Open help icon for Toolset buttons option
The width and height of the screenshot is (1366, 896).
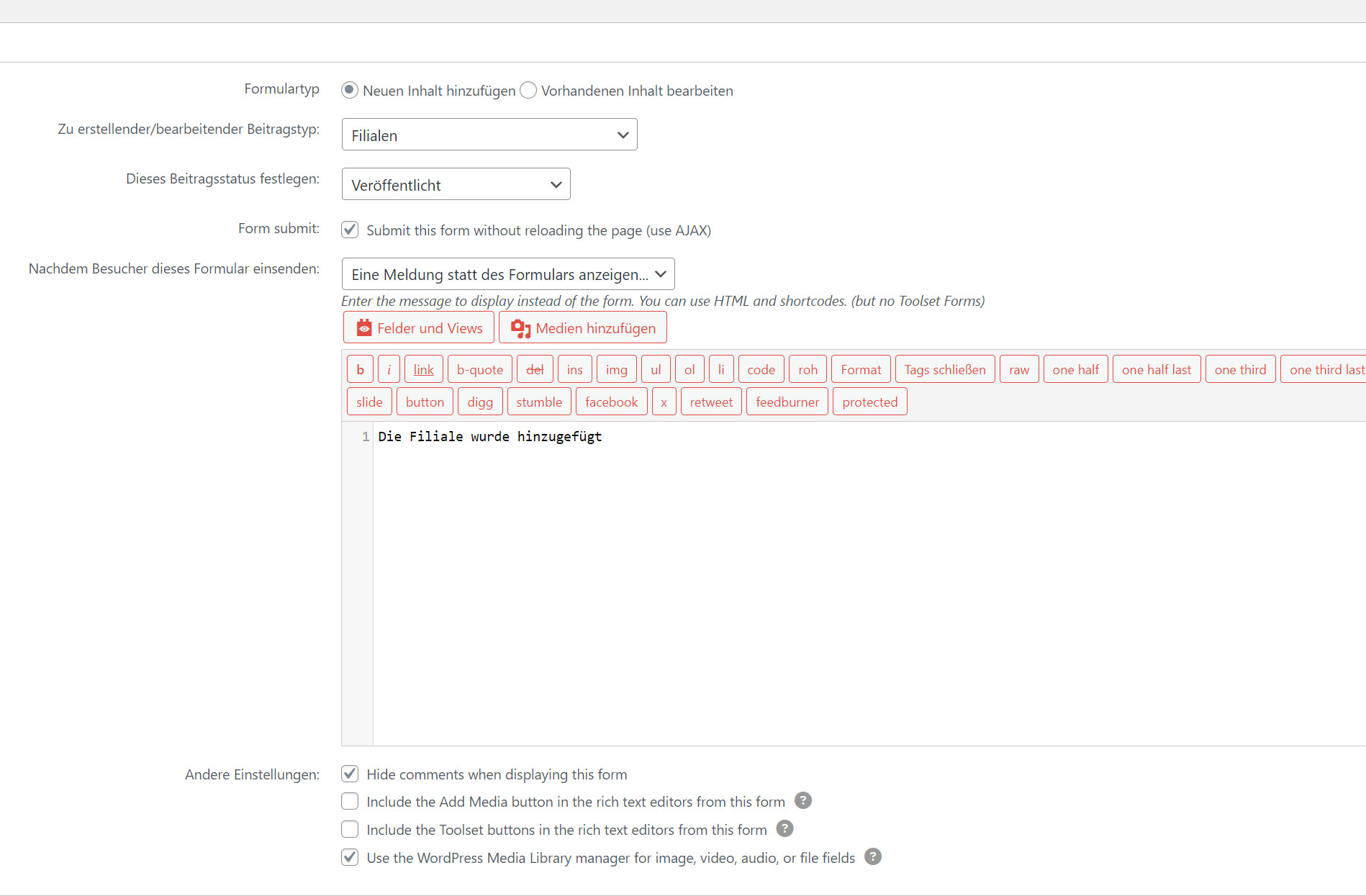pos(785,828)
